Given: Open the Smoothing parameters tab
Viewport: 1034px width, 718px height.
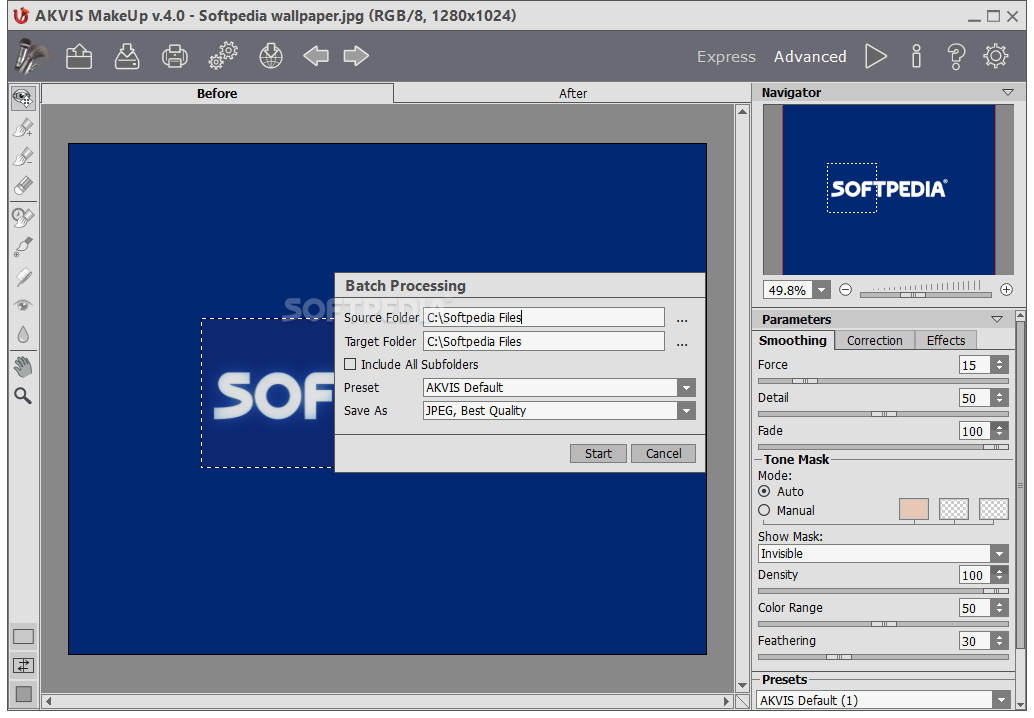Looking at the screenshot, I should click(x=793, y=341).
